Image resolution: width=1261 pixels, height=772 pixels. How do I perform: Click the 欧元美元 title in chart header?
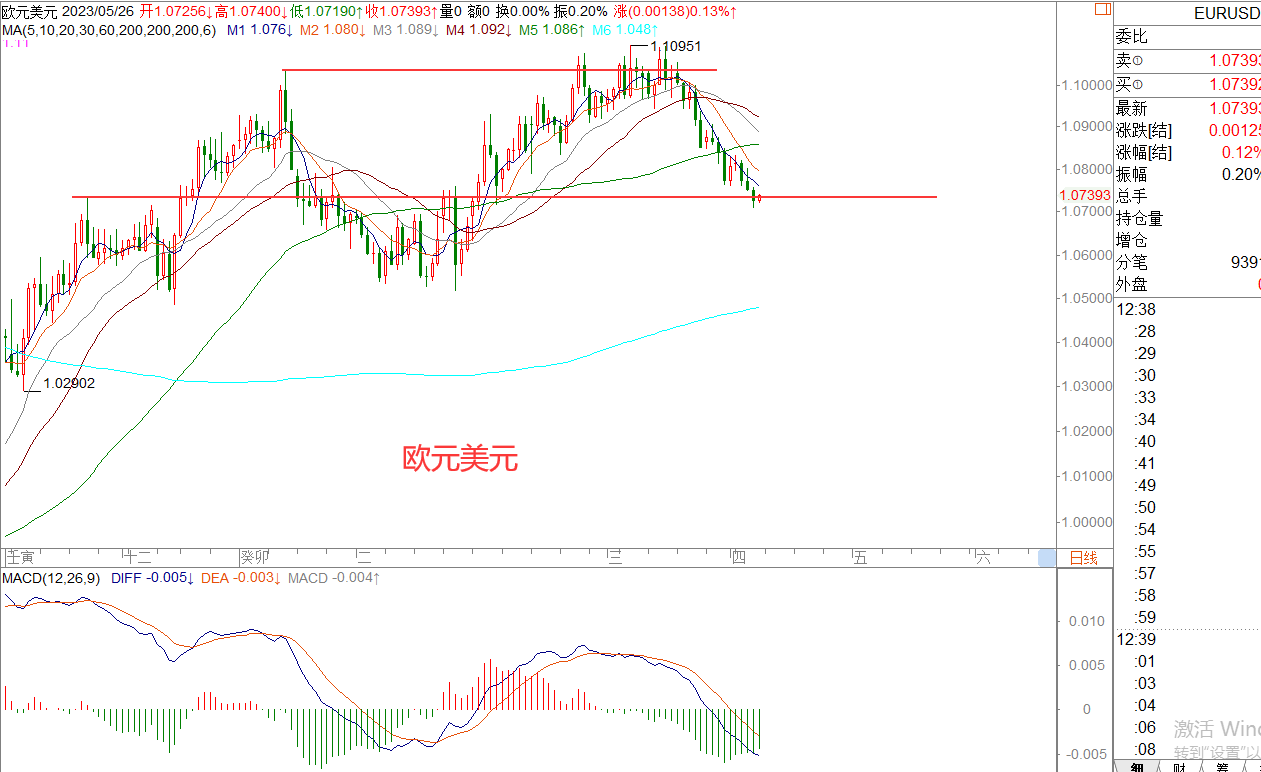coord(30,12)
